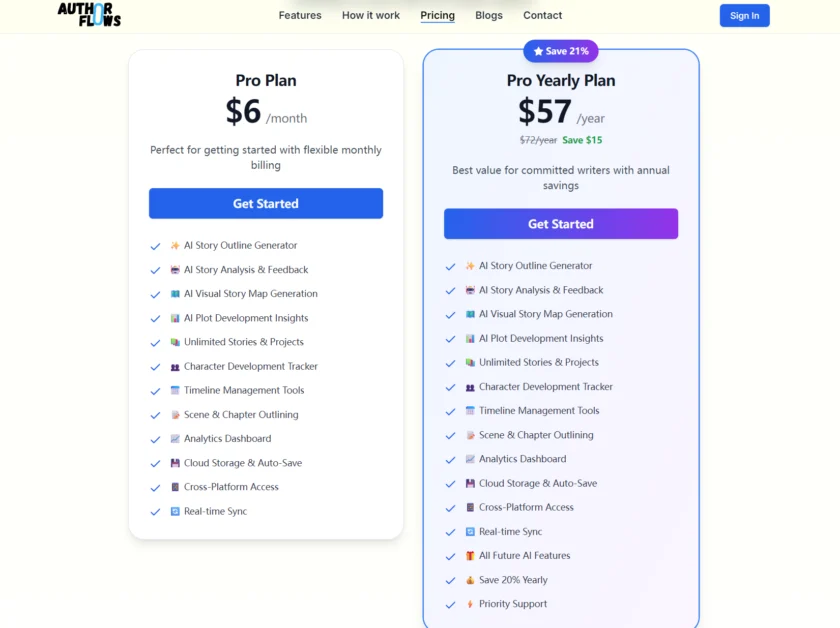
Task: Select the Pricing navigation tab
Action: click(437, 15)
